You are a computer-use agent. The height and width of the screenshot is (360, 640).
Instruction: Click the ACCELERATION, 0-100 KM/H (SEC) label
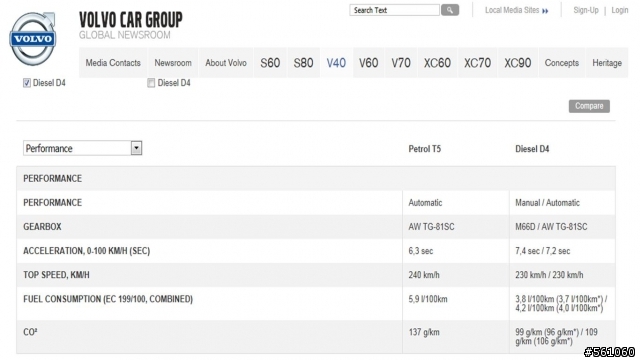[87, 251]
